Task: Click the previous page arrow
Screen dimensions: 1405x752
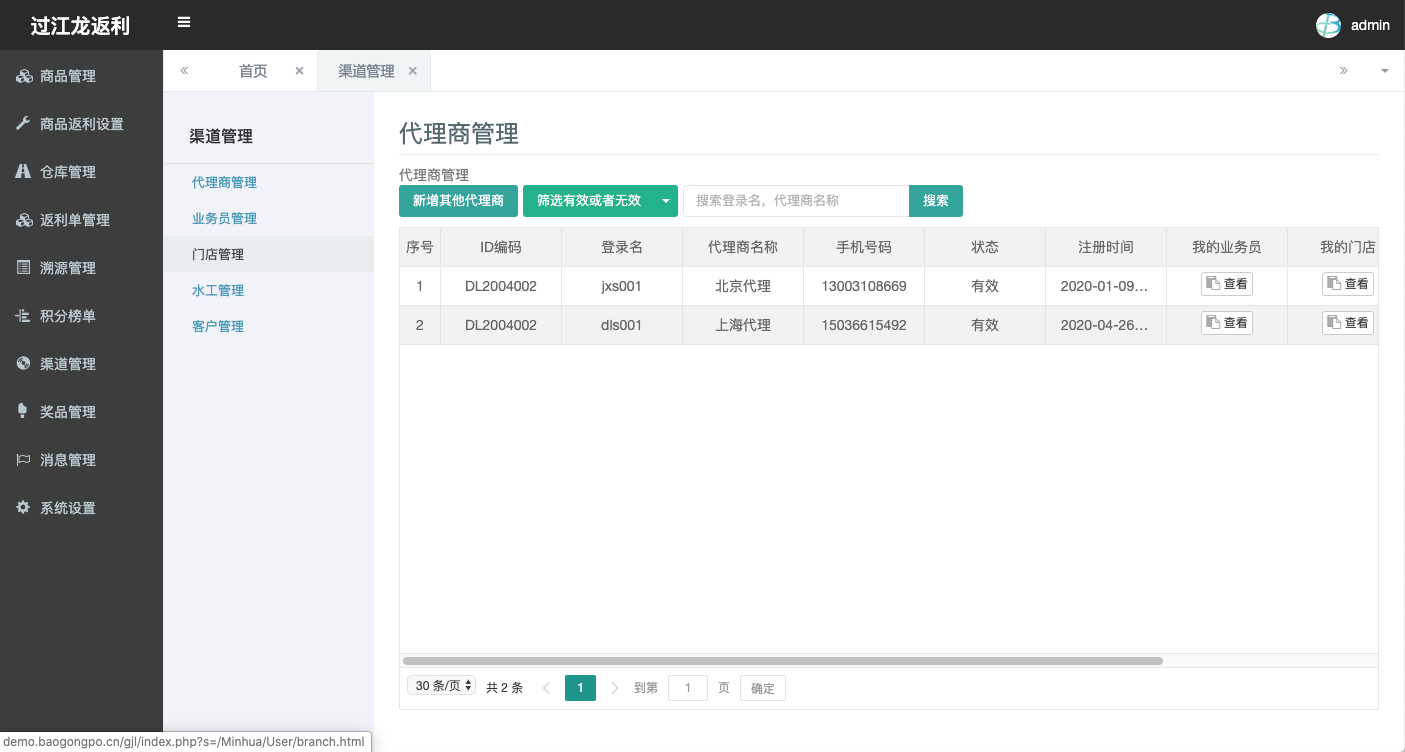Action: tap(546, 688)
